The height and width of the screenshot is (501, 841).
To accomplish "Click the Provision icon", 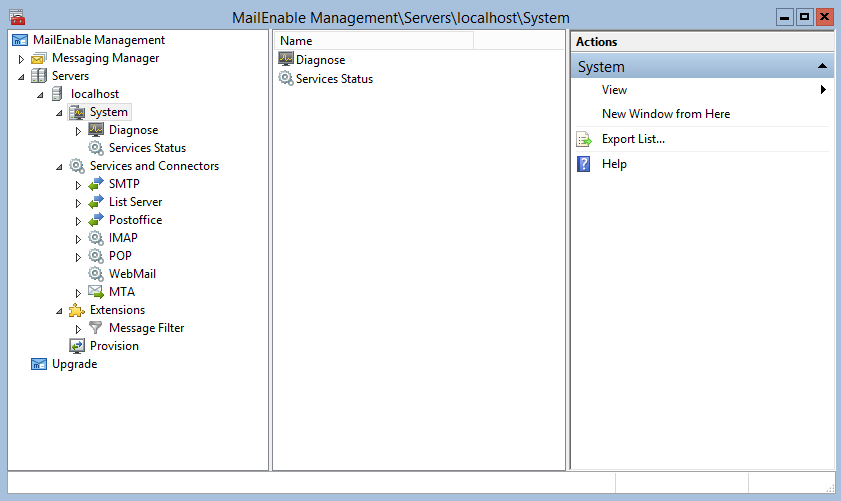I will (x=77, y=346).
